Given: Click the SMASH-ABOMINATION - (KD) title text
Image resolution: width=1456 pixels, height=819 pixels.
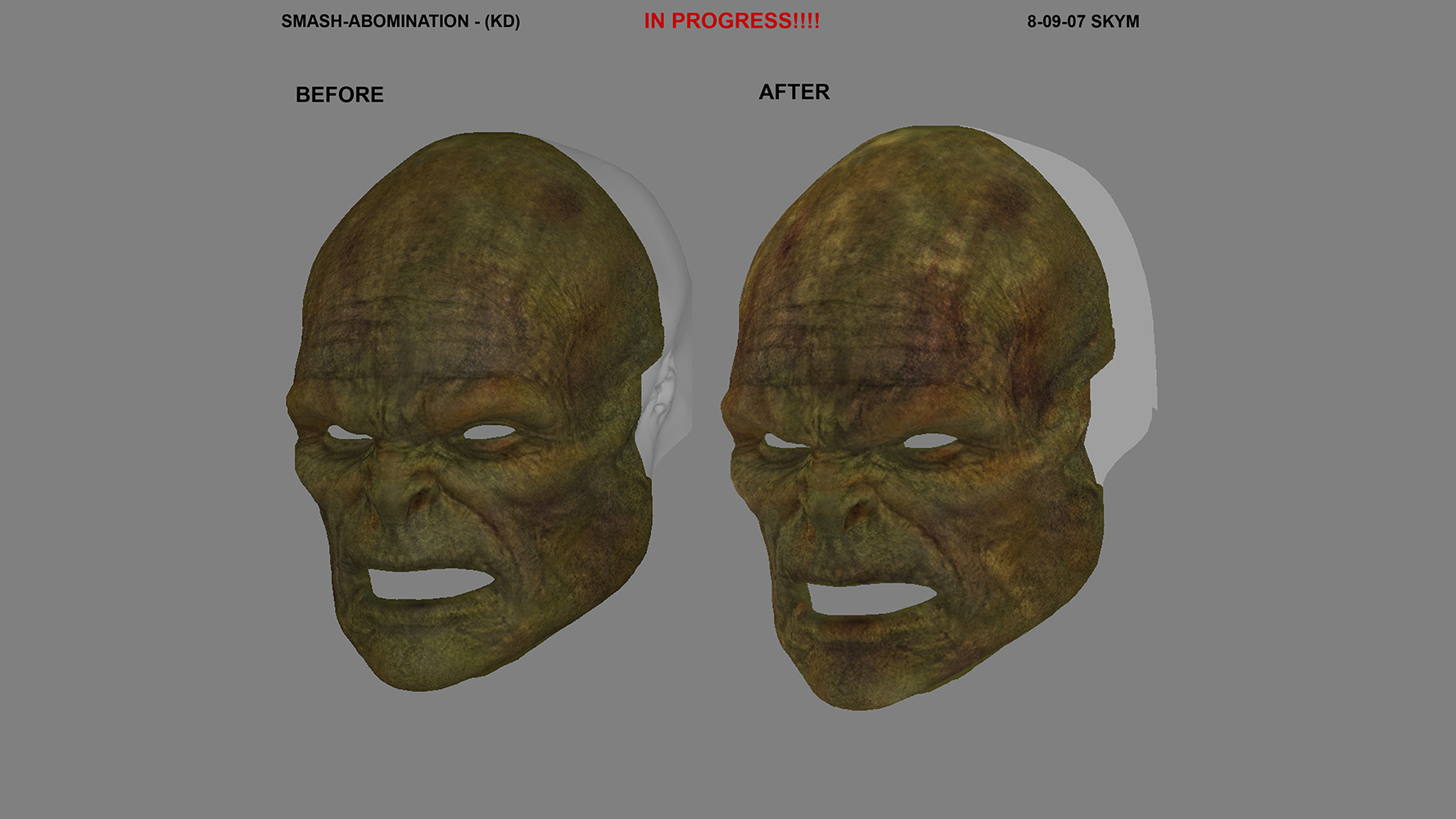Looking at the screenshot, I should 400,21.
